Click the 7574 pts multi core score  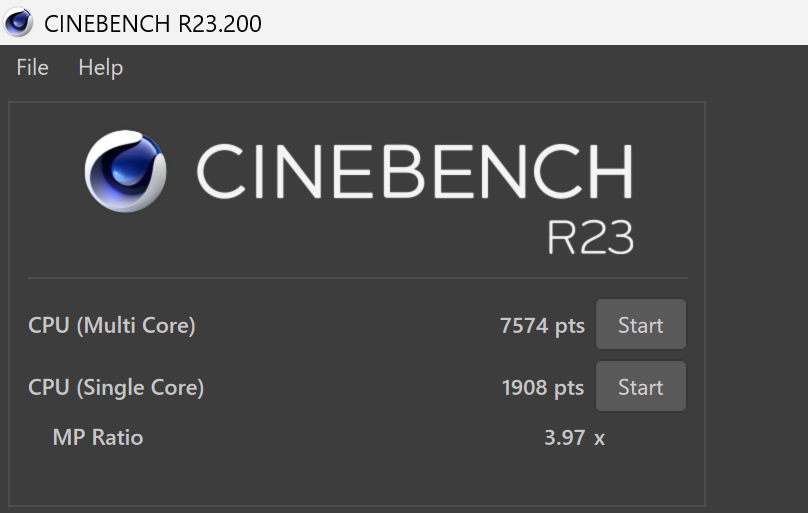(x=542, y=325)
